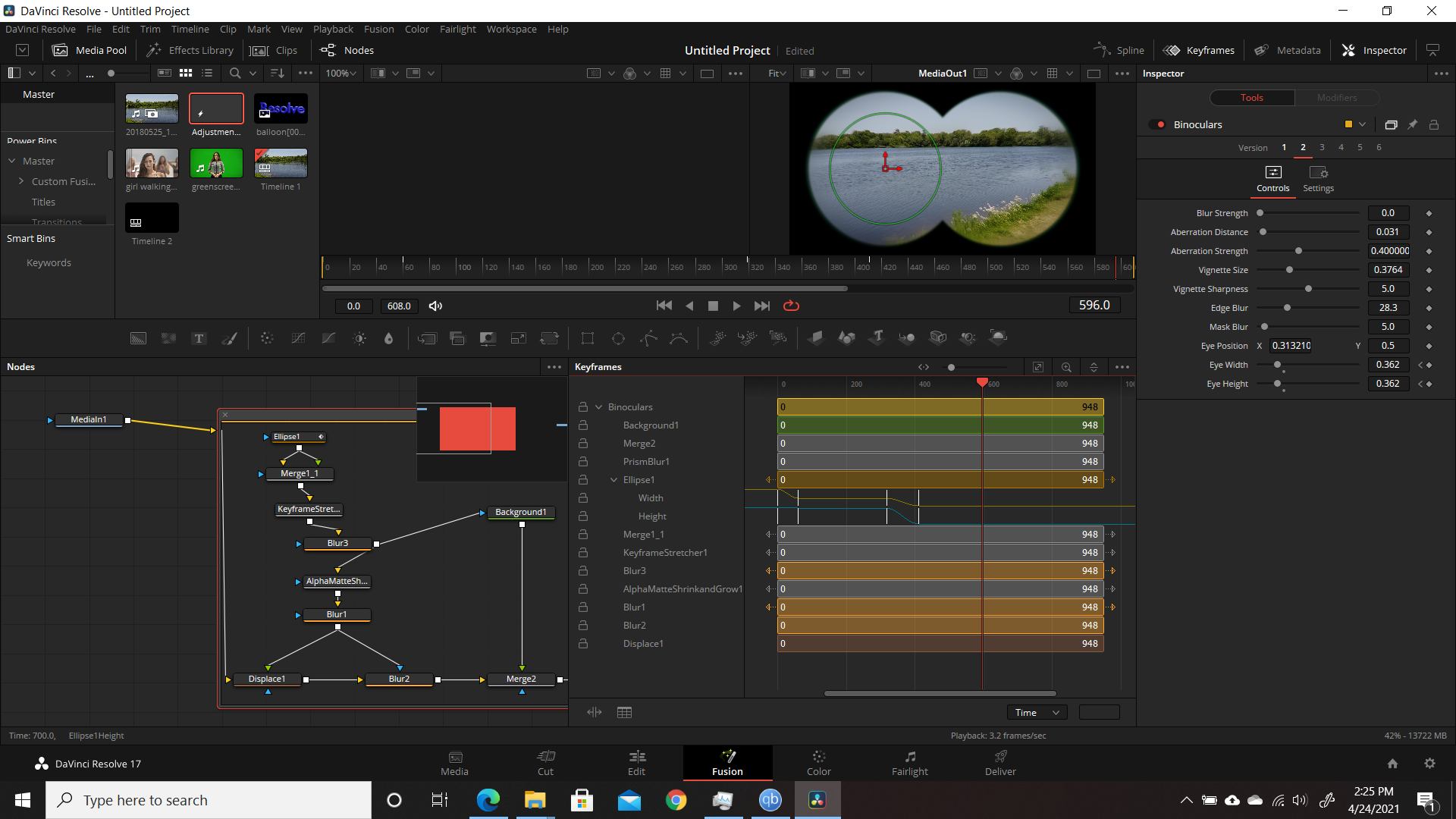Toggle lock on Background1 keyframe track
Image resolution: width=1456 pixels, height=819 pixels.
[x=583, y=425]
